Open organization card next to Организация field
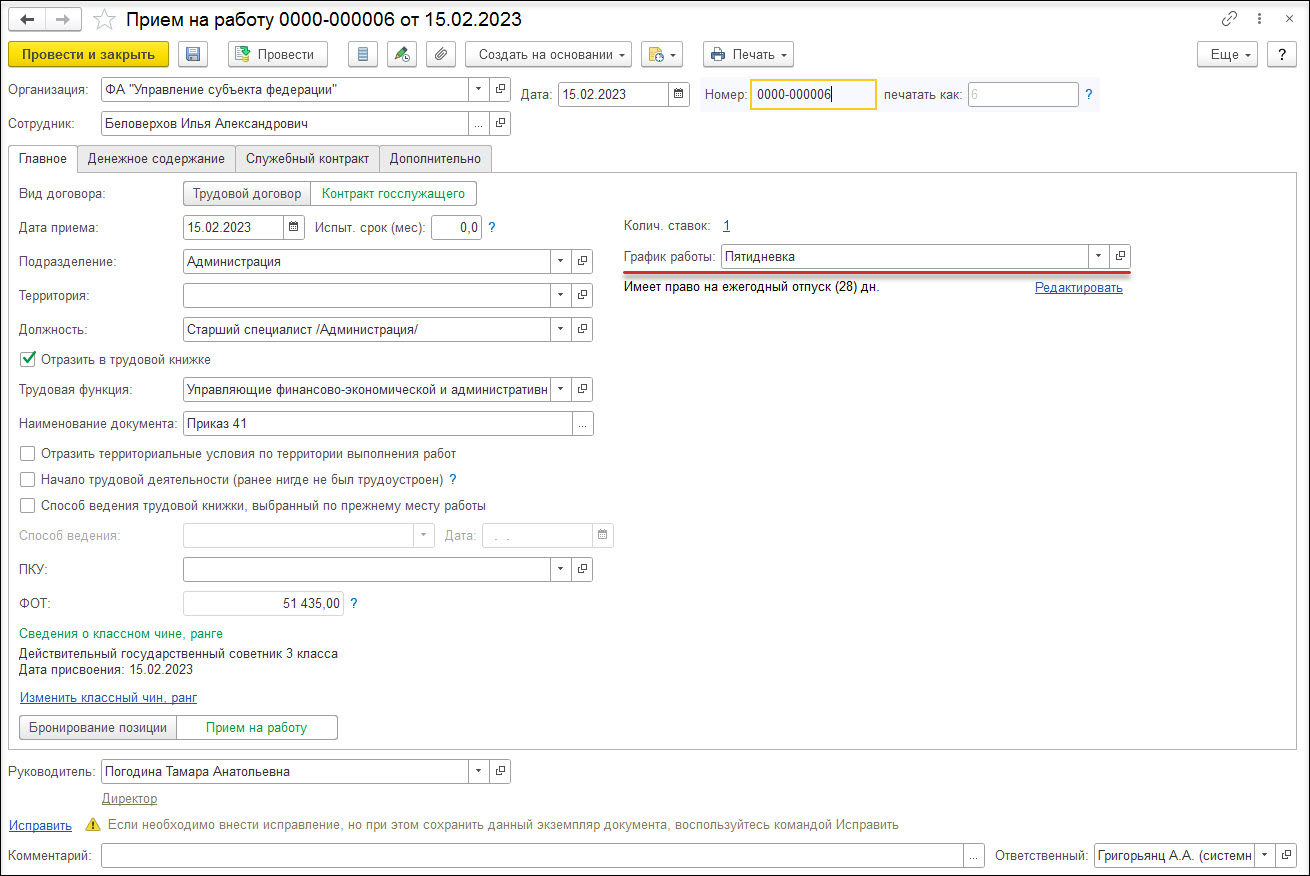This screenshot has height=876, width=1310. point(501,90)
